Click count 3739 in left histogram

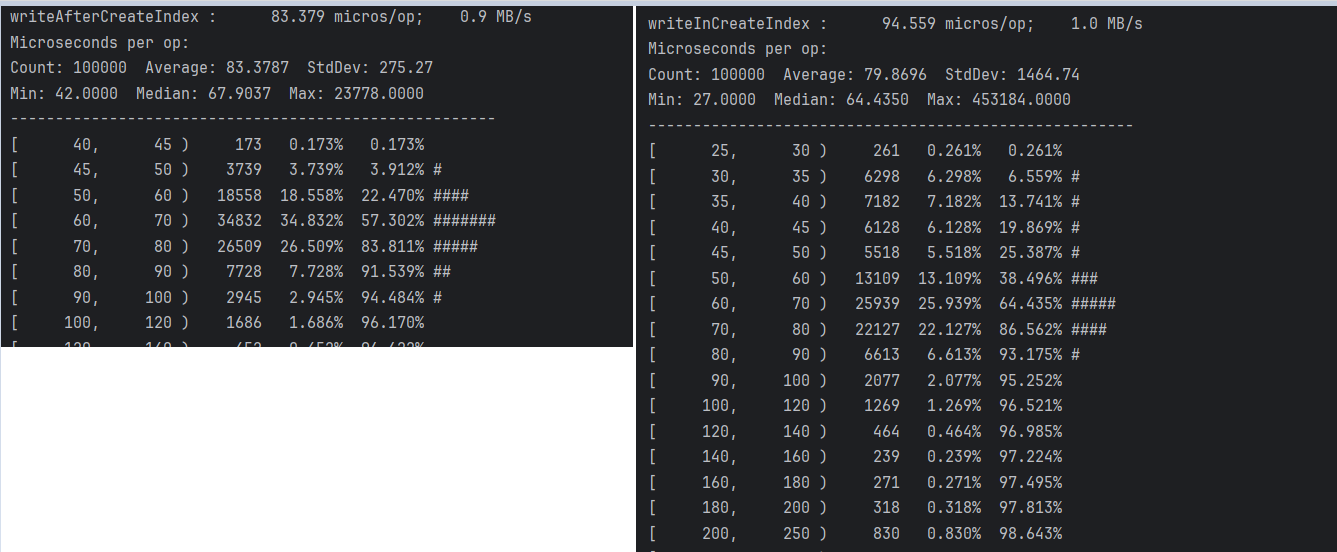click(x=244, y=170)
